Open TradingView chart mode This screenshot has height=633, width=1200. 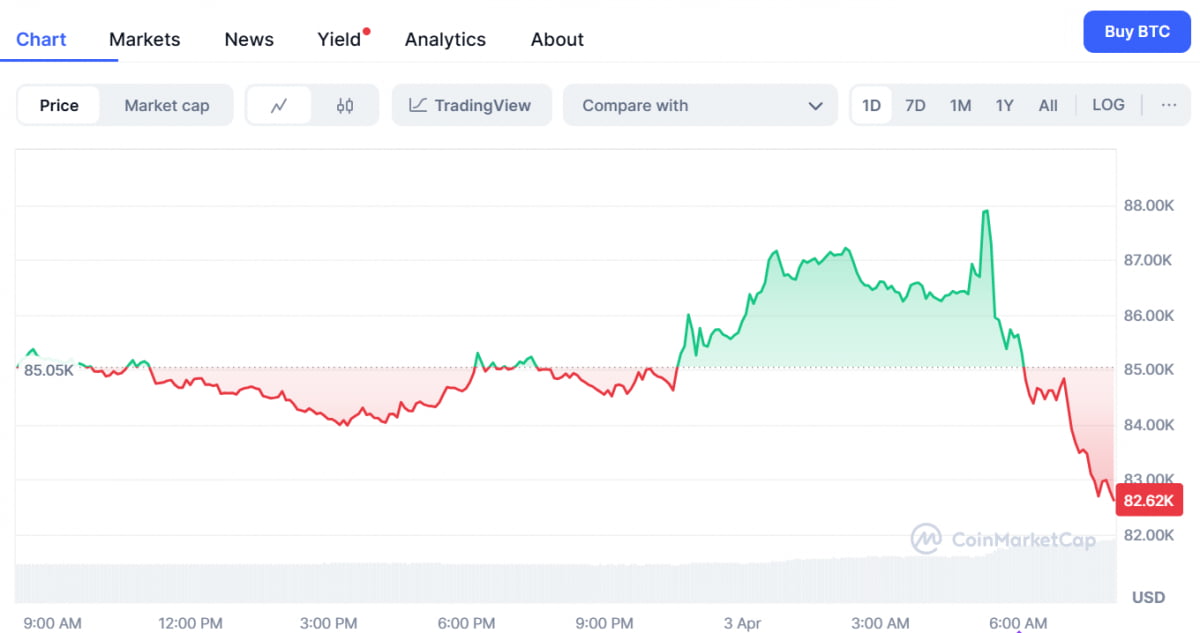(x=471, y=106)
